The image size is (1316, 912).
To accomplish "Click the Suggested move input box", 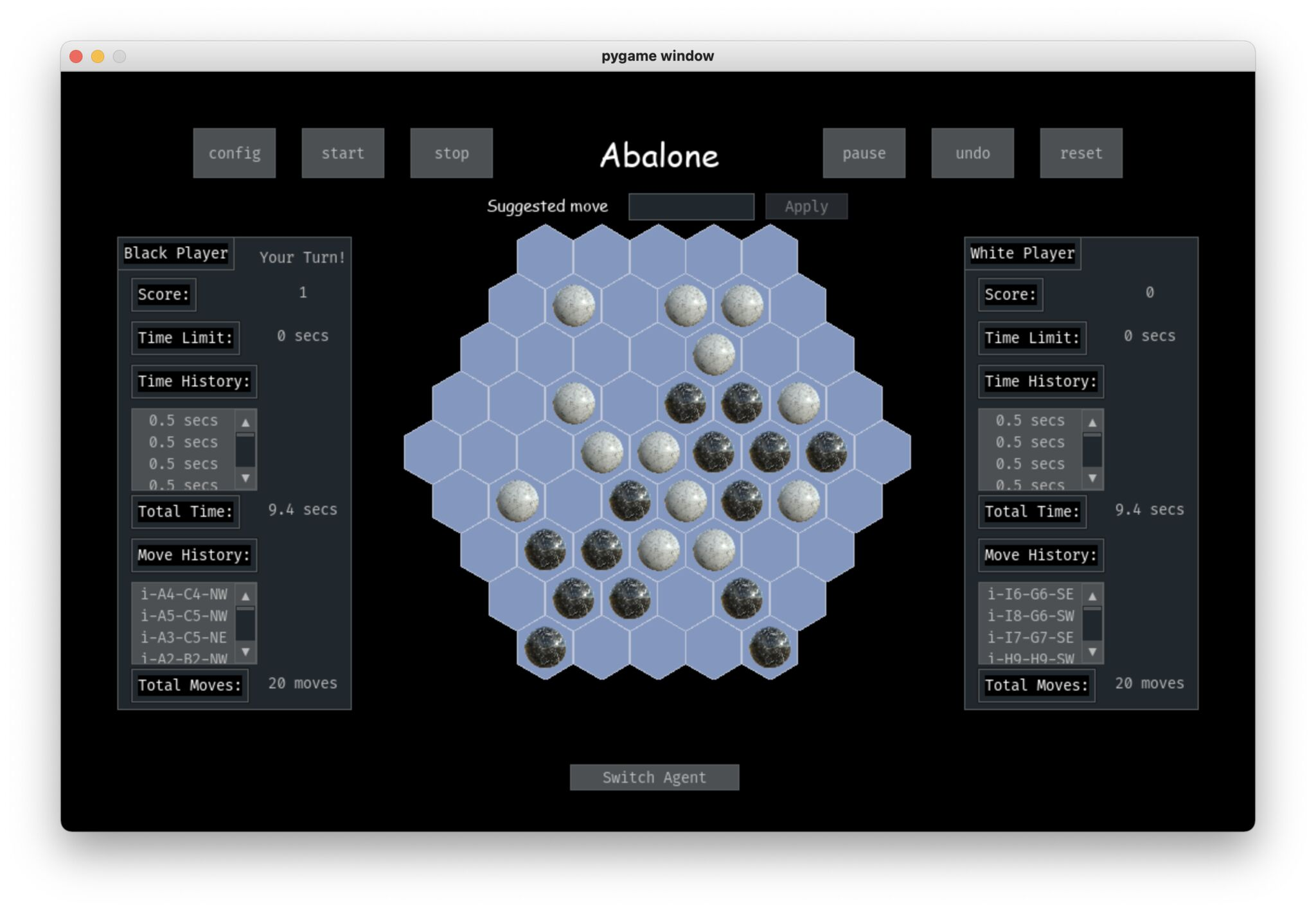I will tap(691, 206).
